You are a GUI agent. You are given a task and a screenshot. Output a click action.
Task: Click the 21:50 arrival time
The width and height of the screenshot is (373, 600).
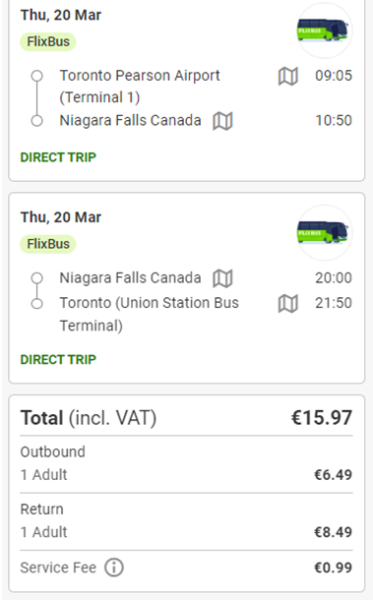(x=333, y=303)
